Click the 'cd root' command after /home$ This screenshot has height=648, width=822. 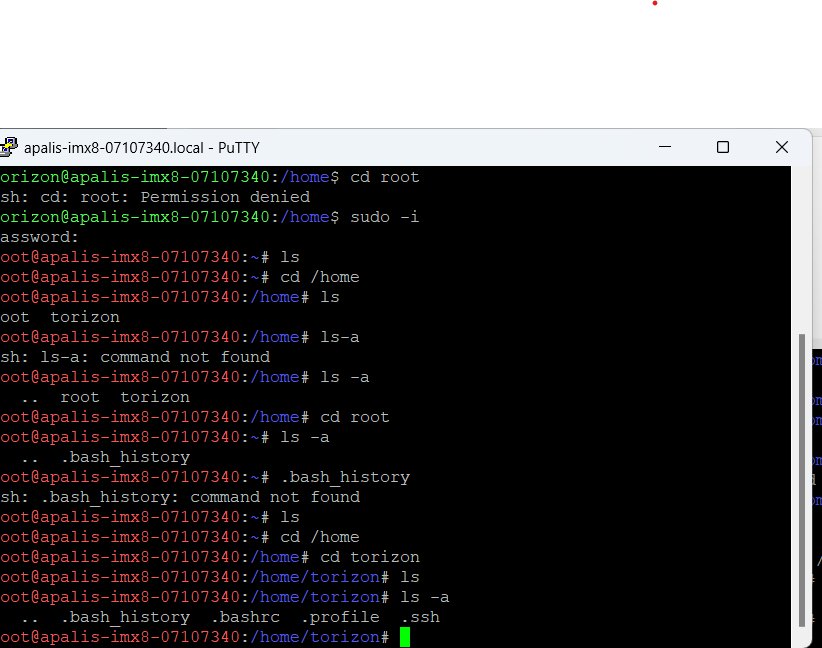point(385,177)
